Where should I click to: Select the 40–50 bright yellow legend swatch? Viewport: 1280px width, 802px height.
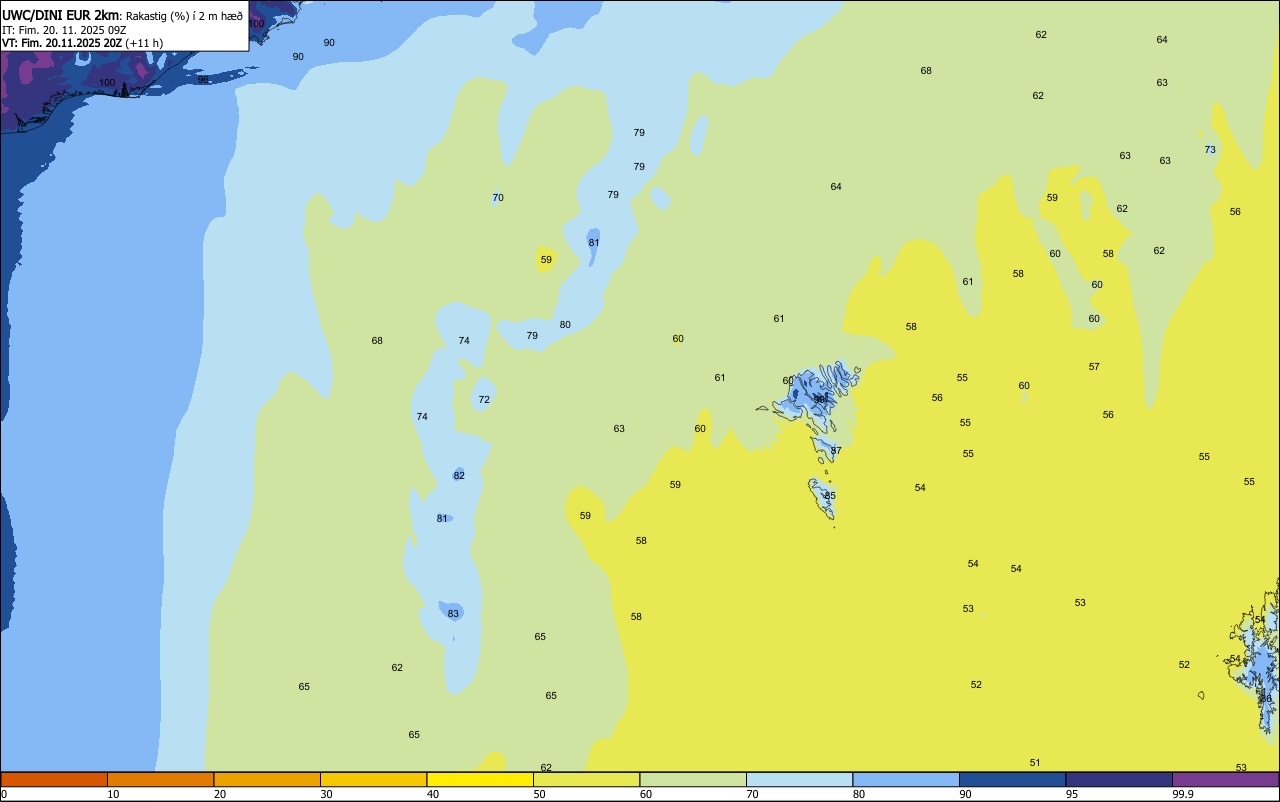(x=480, y=779)
